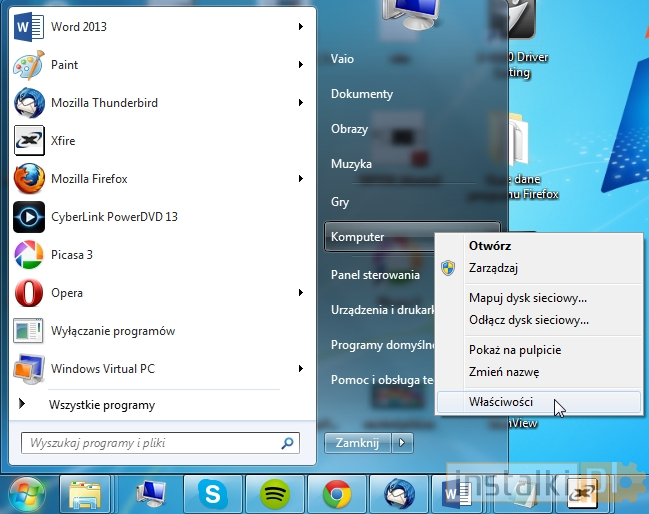
Task: Open Xfire from the taskbar
Action: pos(582,495)
